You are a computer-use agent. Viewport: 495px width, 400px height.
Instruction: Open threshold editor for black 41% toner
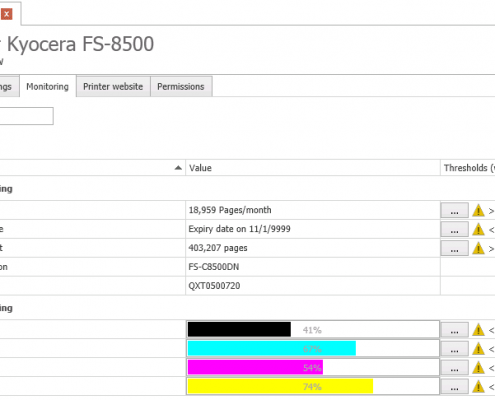(454, 330)
